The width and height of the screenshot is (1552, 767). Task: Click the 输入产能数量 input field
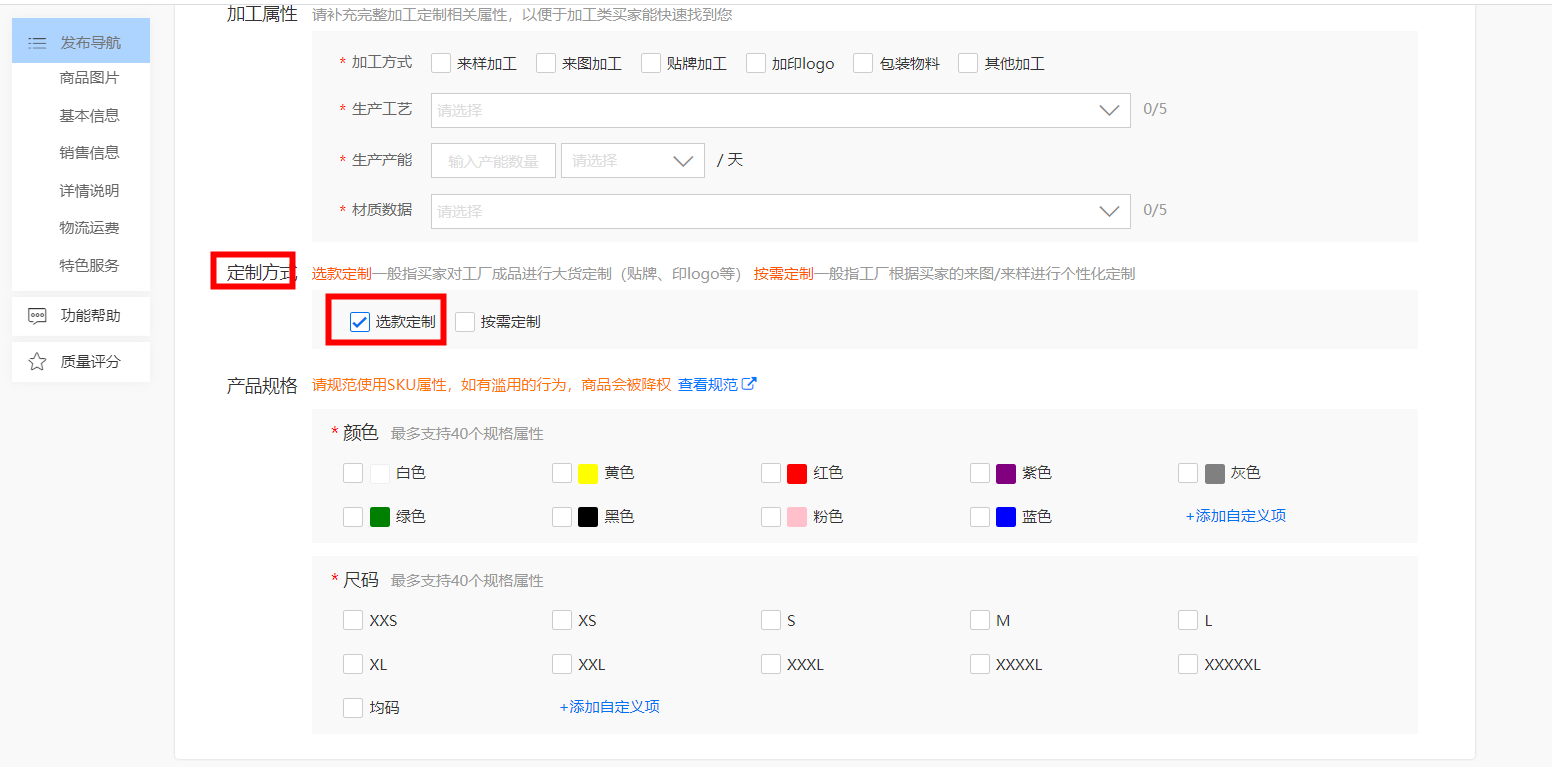(x=493, y=160)
